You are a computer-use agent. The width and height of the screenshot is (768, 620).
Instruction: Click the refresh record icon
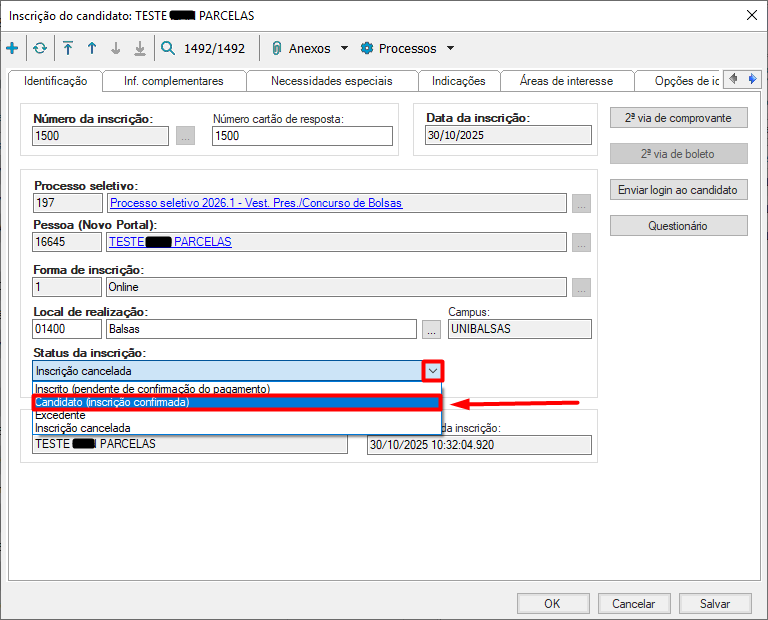(x=40, y=48)
